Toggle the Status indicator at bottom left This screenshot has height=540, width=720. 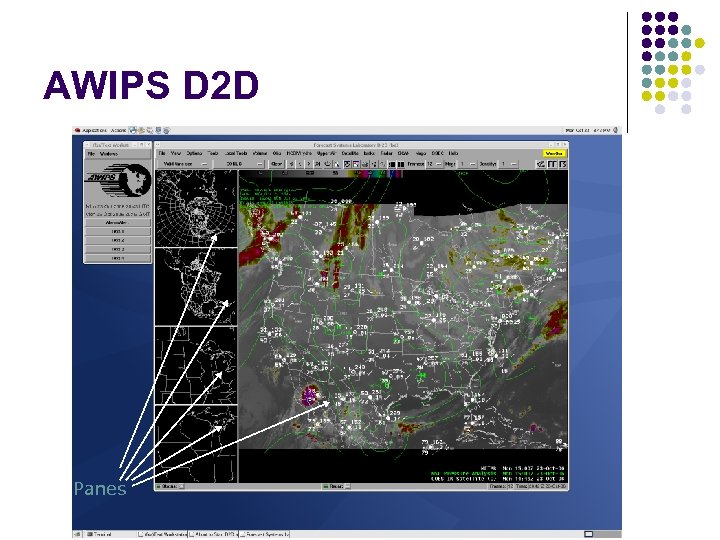(x=170, y=486)
